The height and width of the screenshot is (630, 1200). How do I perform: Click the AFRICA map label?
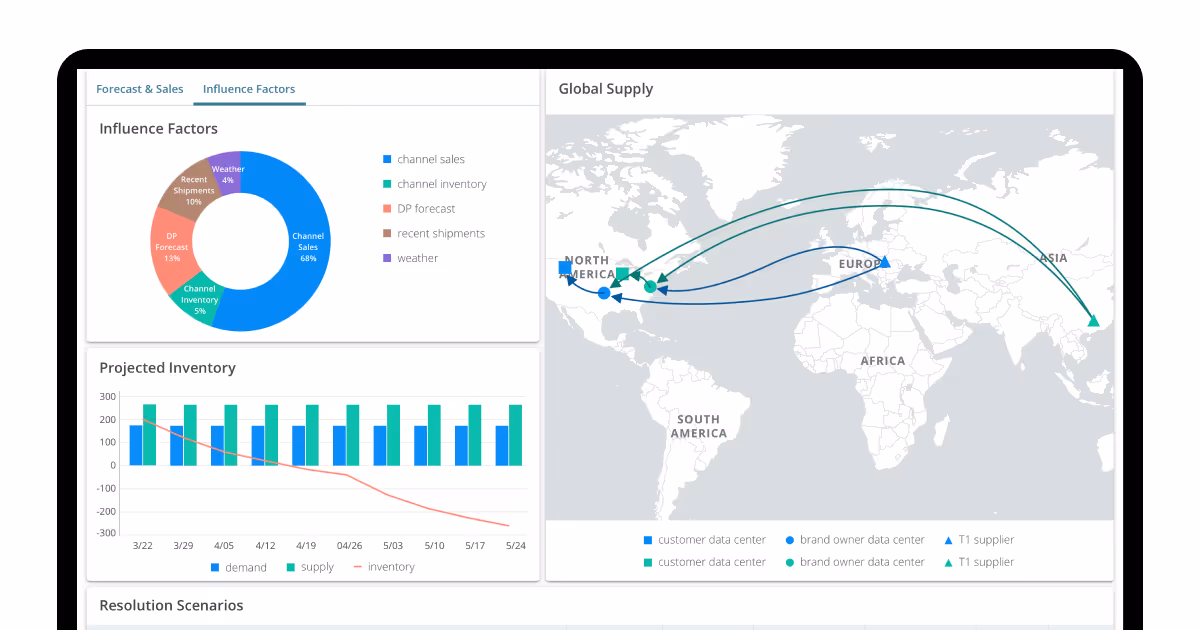(883, 361)
